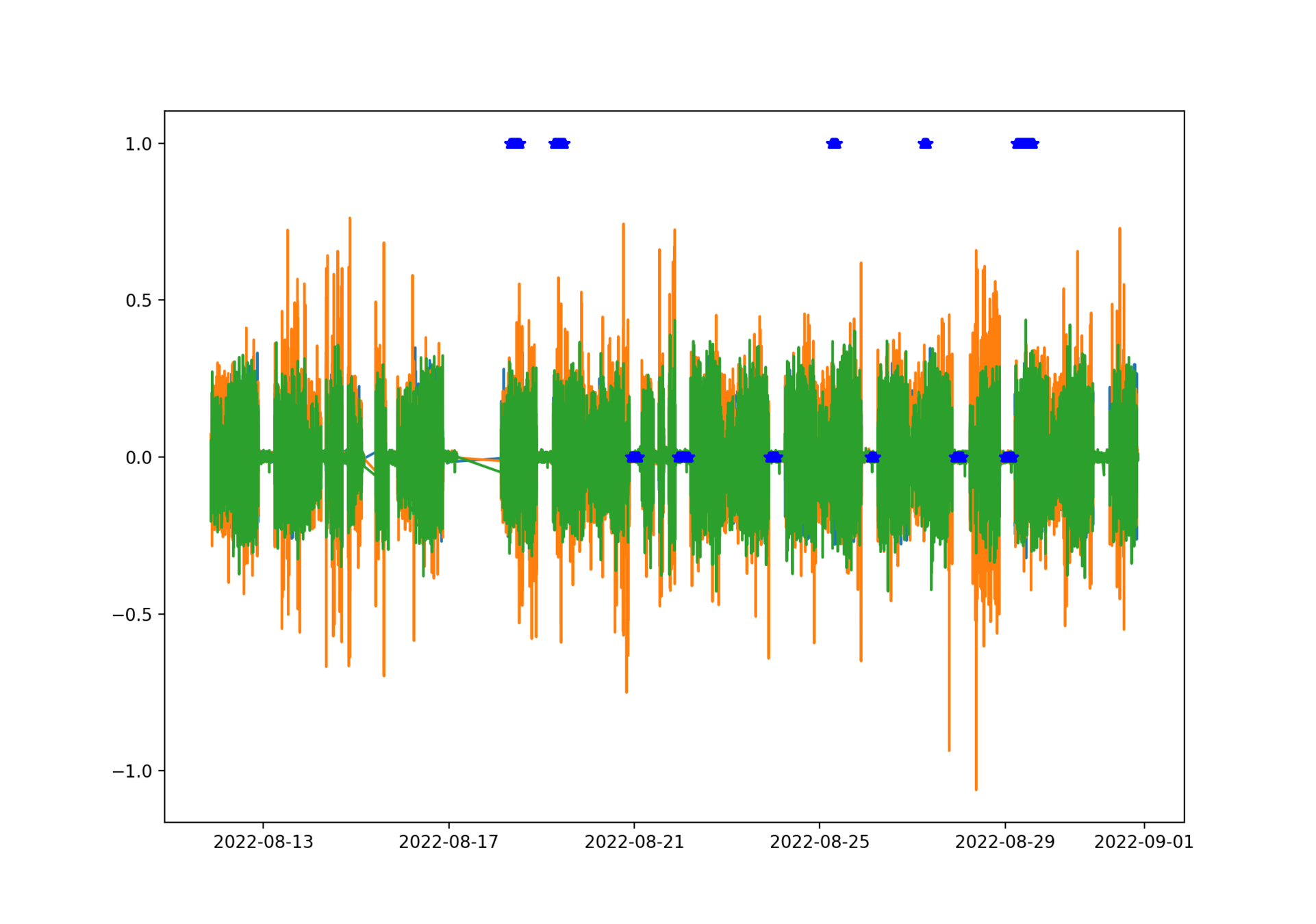Click the 2022-08-13 x-axis date label
The image size is (1316, 924).
point(263,843)
